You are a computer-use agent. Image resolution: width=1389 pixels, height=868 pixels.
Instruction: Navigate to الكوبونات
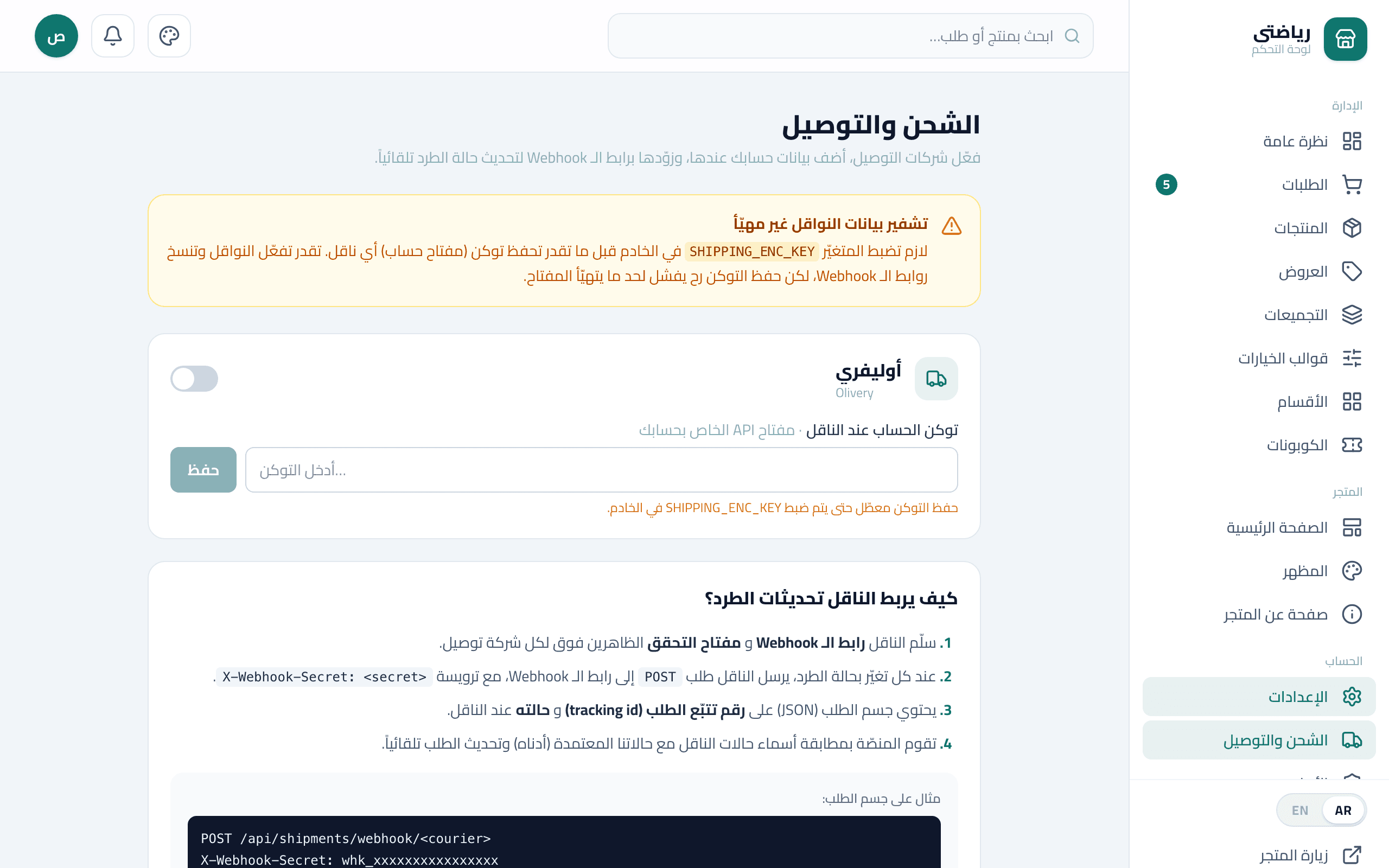coord(1259,445)
